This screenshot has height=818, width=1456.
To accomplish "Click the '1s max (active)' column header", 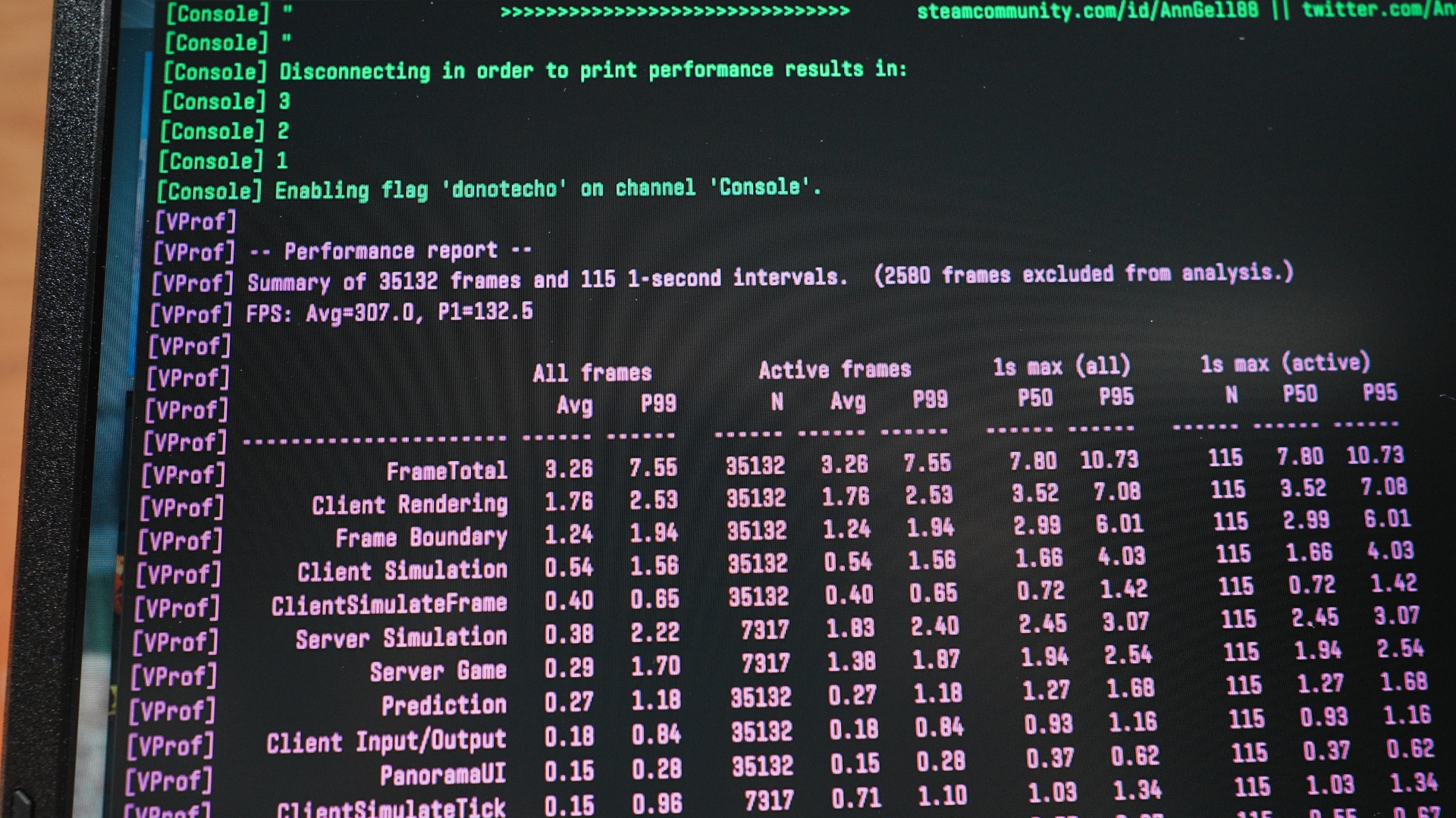I will (1285, 363).
